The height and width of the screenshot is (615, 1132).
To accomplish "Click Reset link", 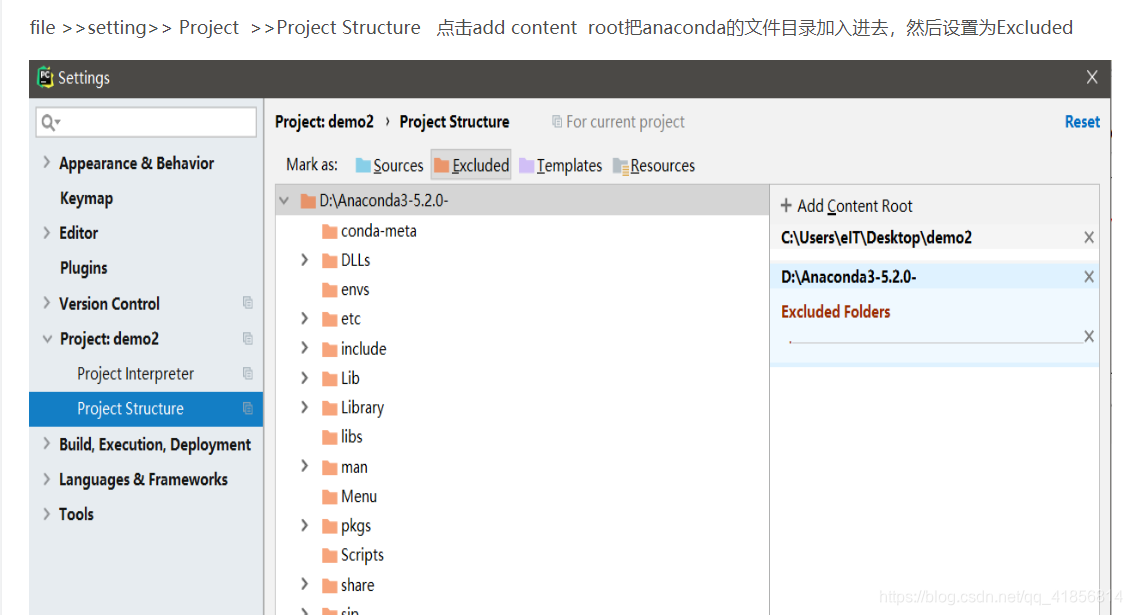I will [1082, 122].
